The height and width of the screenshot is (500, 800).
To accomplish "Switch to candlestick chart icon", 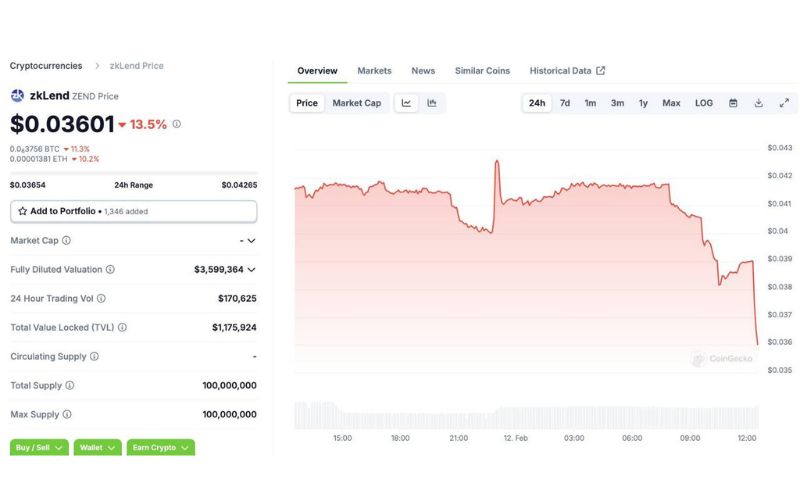I will (432, 103).
